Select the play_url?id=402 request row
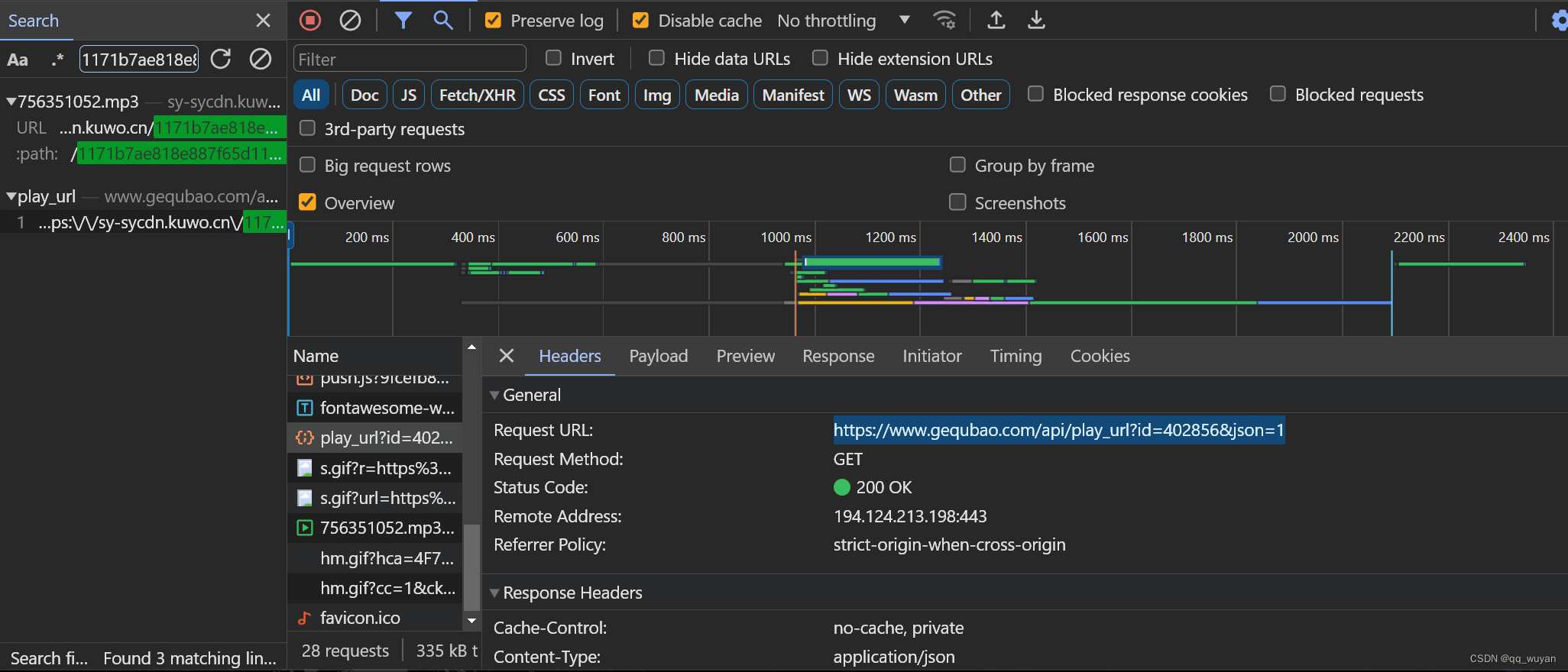1568x672 pixels. 375,438
